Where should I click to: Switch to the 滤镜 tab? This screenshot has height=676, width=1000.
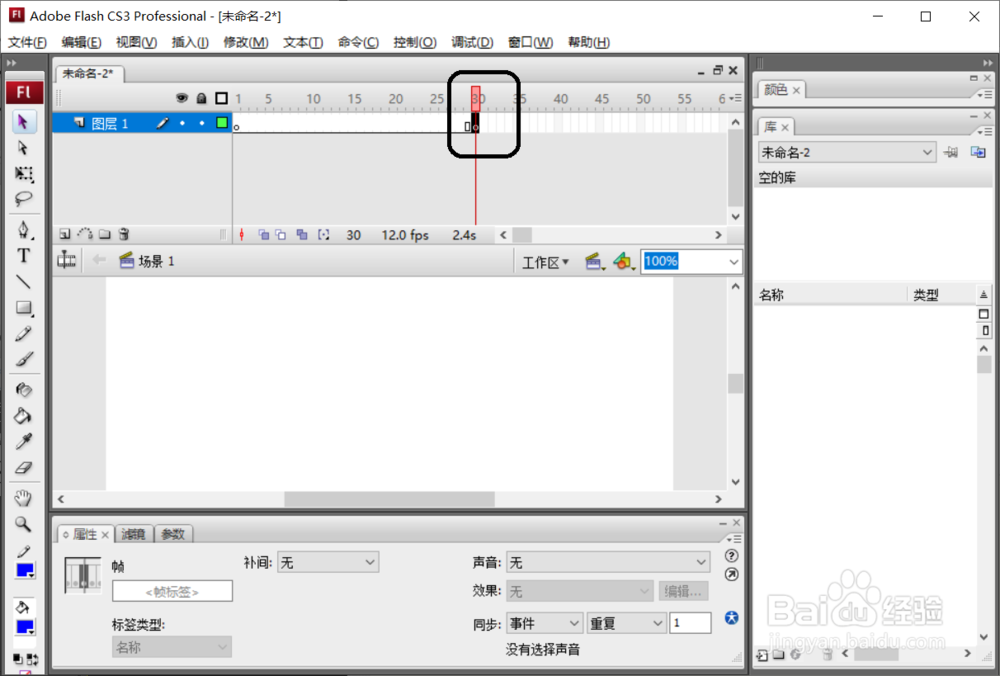point(133,534)
